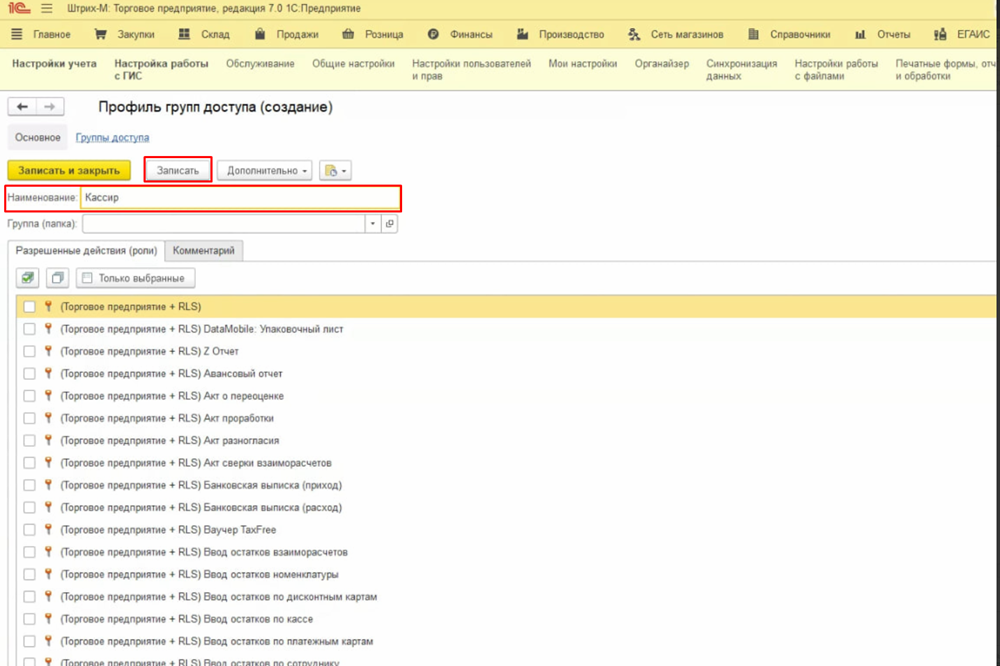The height and width of the screenshot is (666, 1000).
Task: Open the reports icon dropdown next to Дополнительно
Action: [x=334, y=171]
